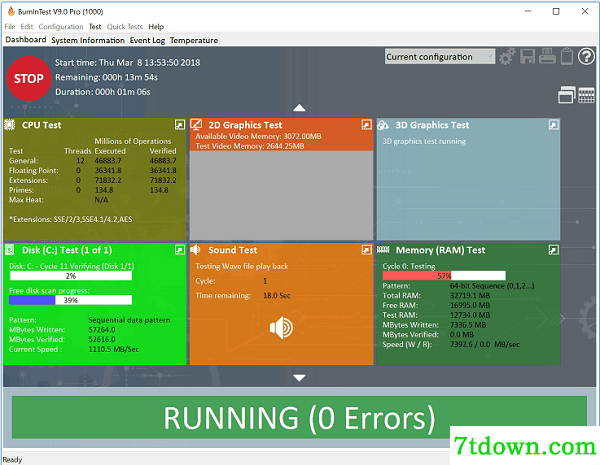Click the 3D shapes icon in 3D Graphics Test
This screenshot has width=600, height=465.
tap(383, 125)
